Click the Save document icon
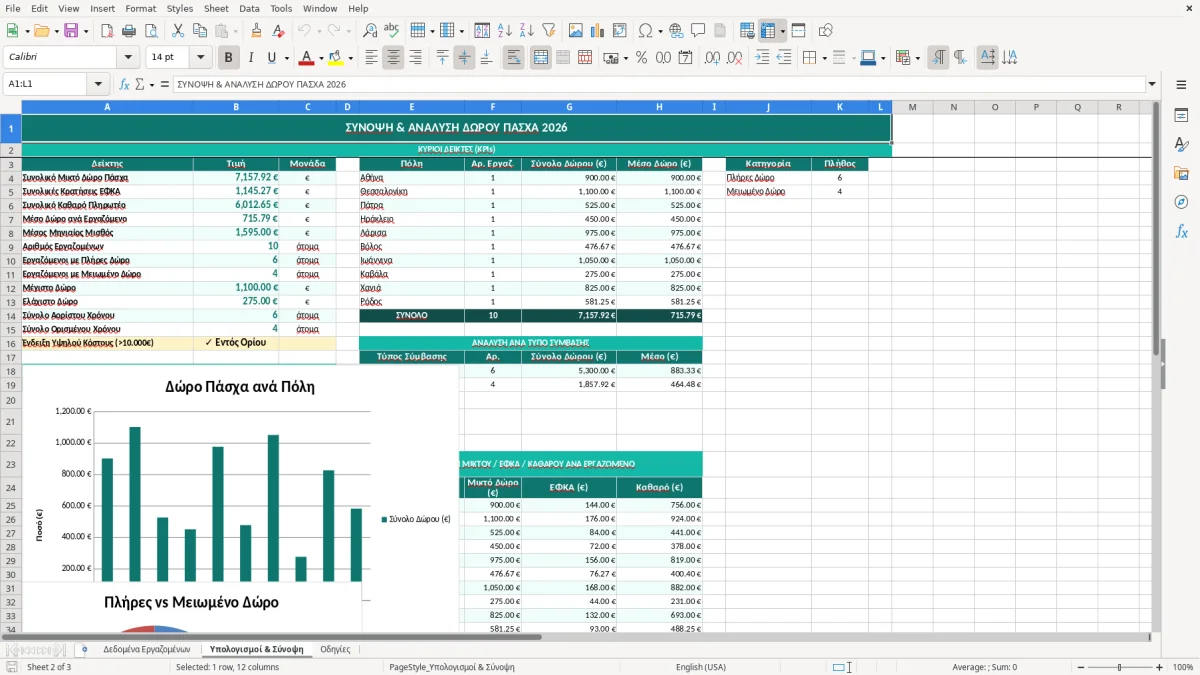The image size is (1200, 675). (x=71, y=31)
